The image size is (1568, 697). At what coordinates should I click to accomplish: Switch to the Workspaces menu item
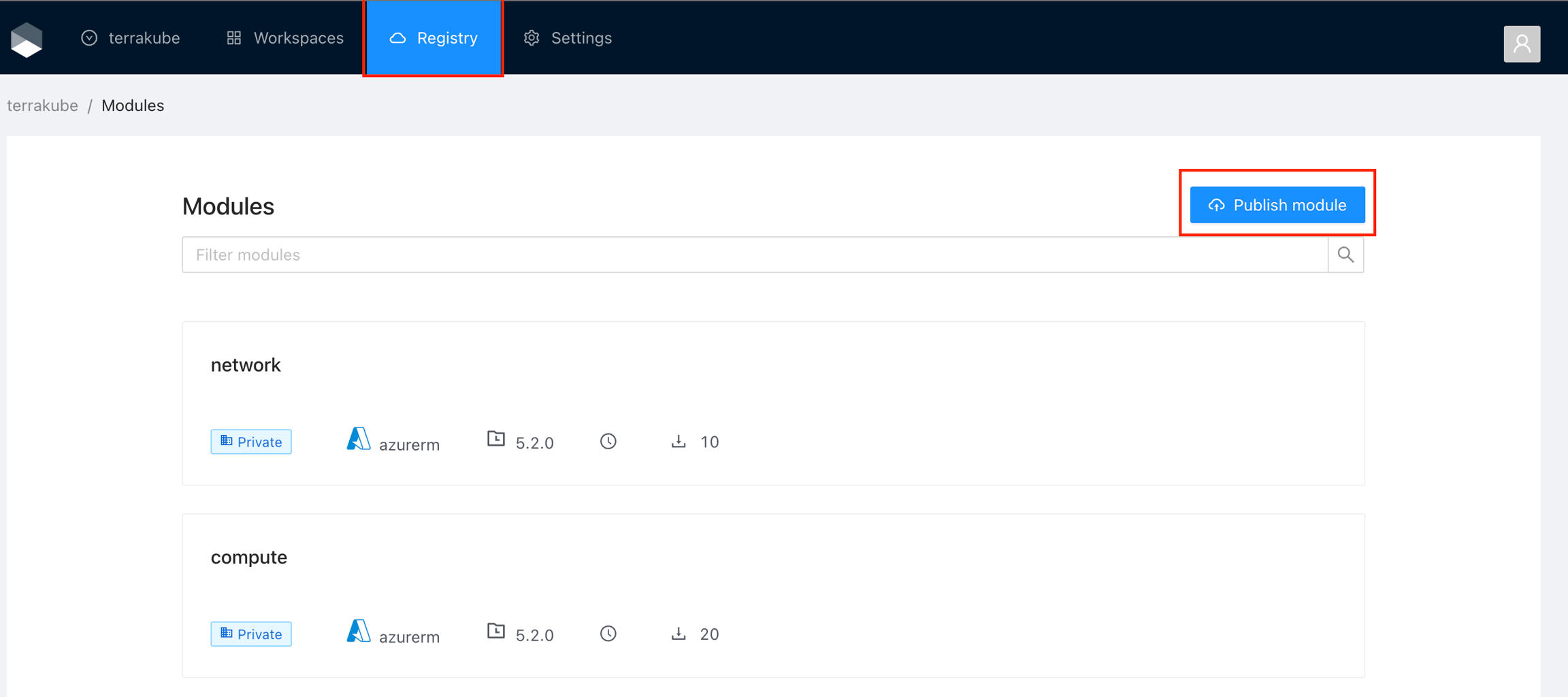coord(285,38)
